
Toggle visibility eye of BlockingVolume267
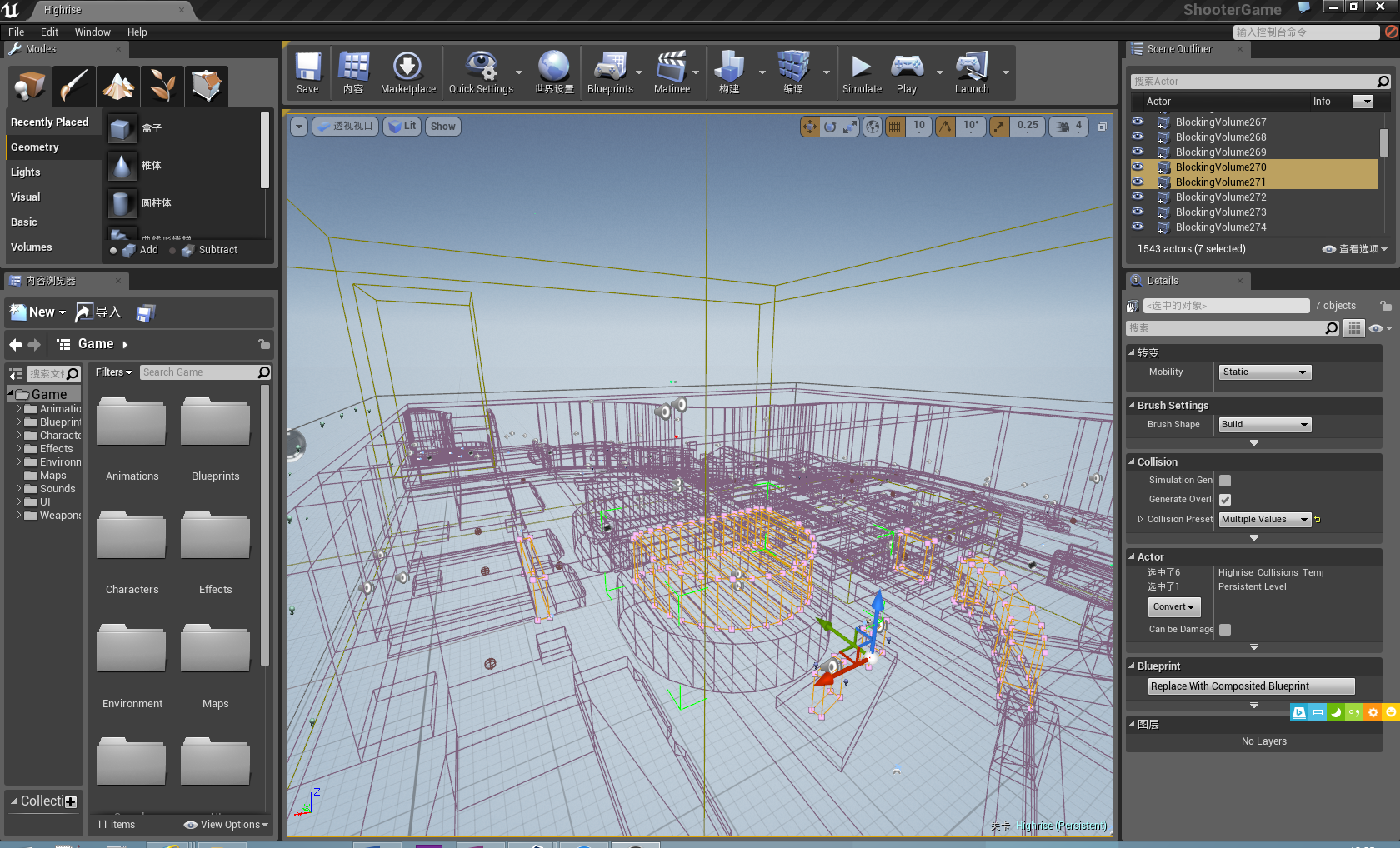[x=1137, y=122]
